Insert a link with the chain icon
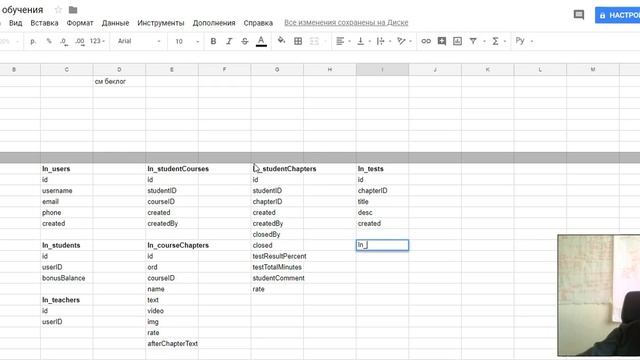Image resolution: width=640 pixels, height=360 pixels. click(426, 41)
